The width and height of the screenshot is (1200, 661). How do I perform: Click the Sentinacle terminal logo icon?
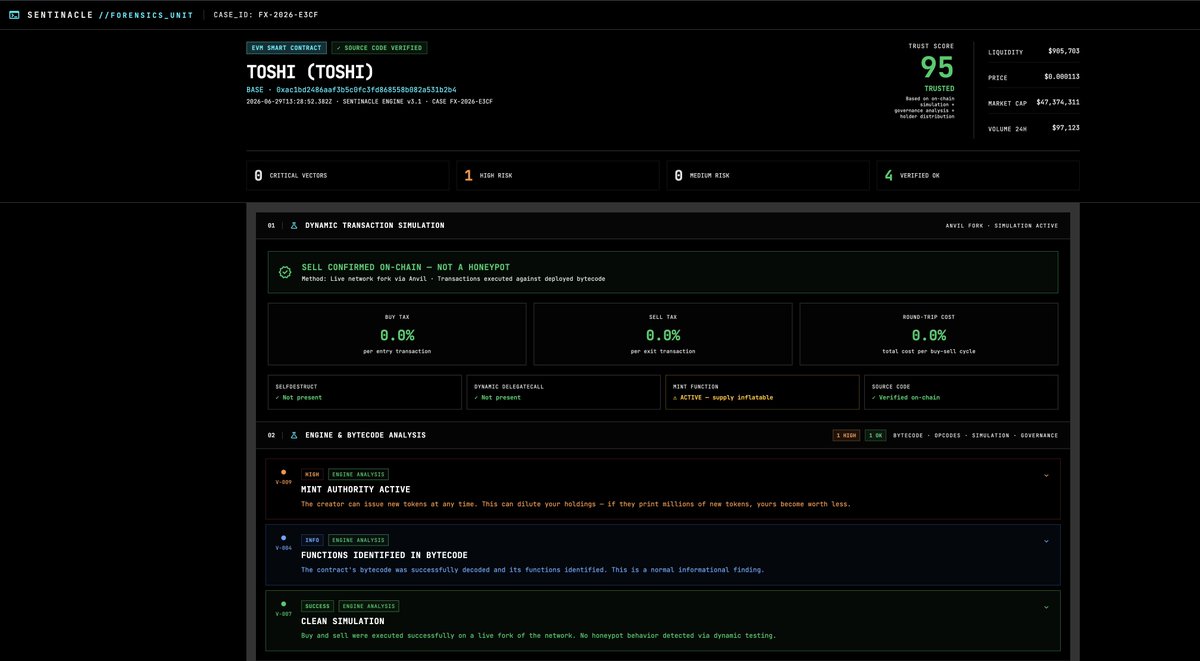(x=14, y=15)
